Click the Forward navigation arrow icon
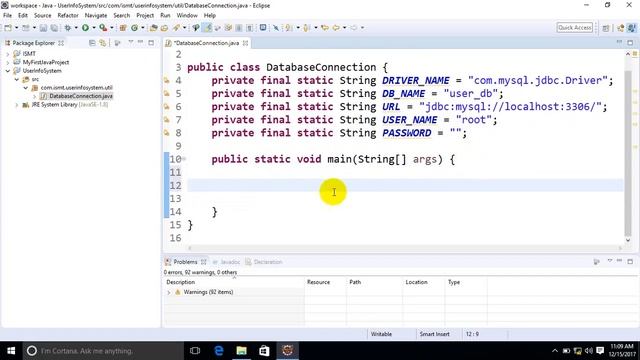Image resolution: width=640 pixels, height=360 pixels. tap(353, 28)
